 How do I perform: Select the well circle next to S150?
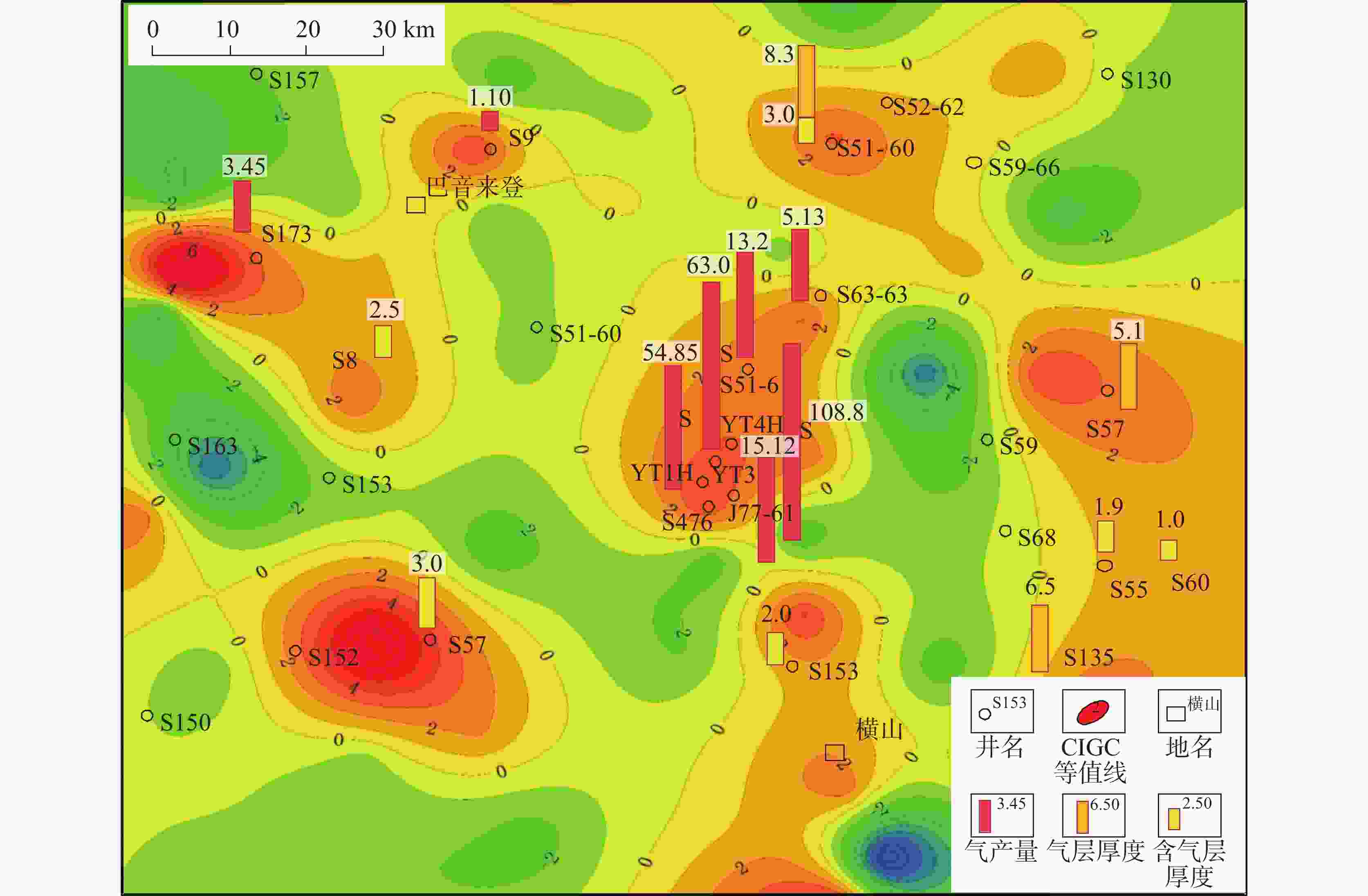(147, 716)
